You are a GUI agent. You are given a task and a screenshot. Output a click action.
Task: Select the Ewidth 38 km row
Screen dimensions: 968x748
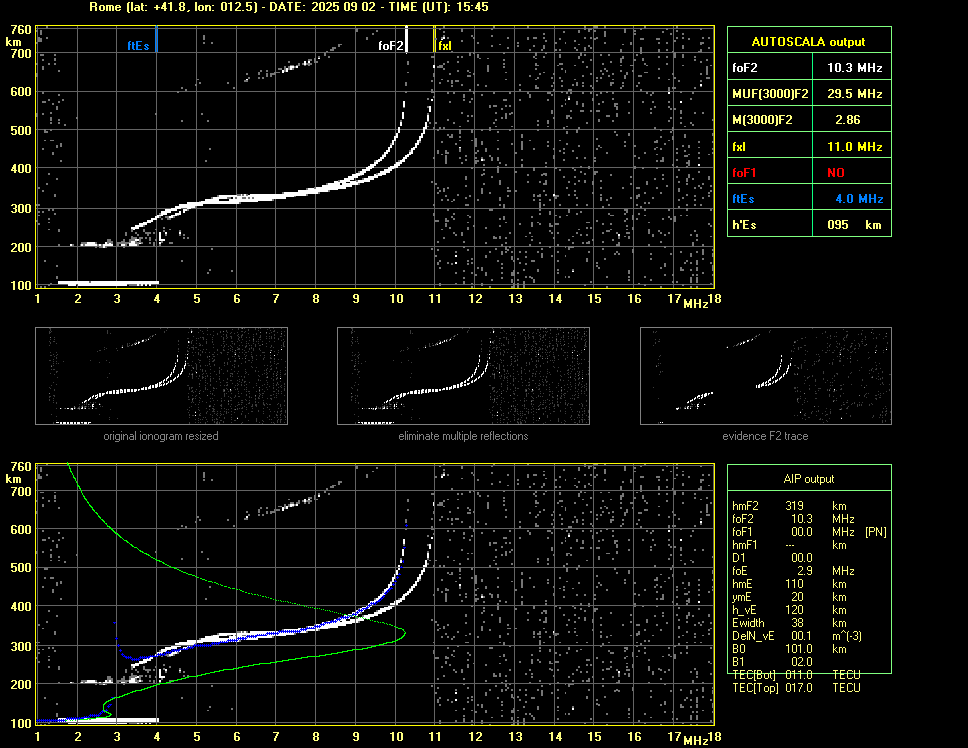point(789,623)
